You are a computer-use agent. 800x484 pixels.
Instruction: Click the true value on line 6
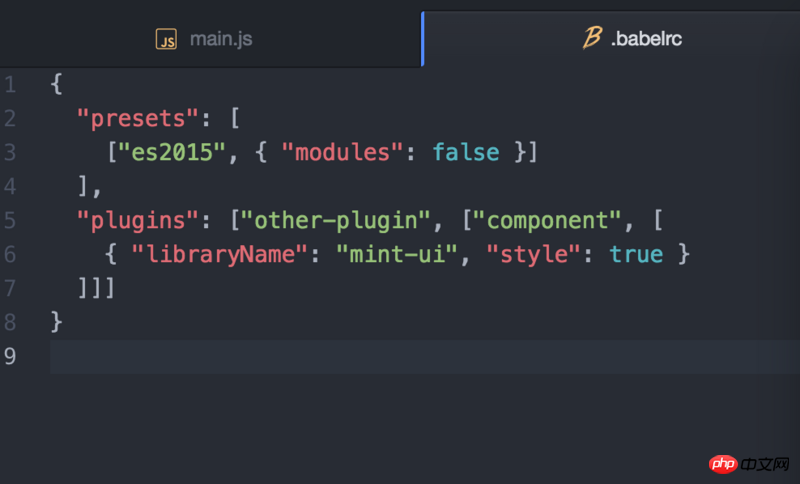(x=636, y=254)
